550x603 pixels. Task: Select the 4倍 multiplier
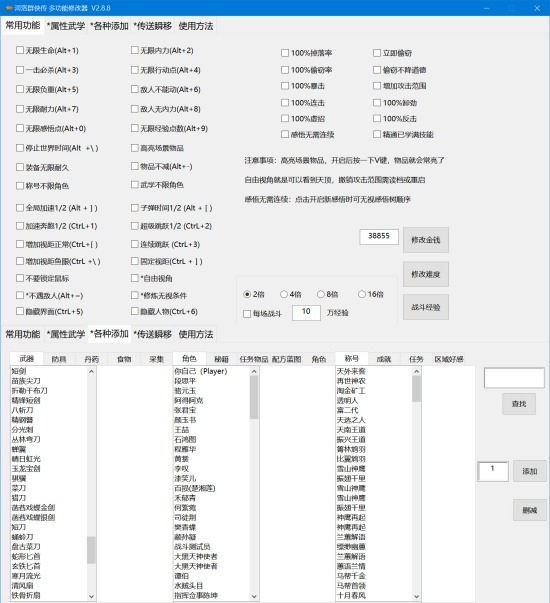coord(284,294)
